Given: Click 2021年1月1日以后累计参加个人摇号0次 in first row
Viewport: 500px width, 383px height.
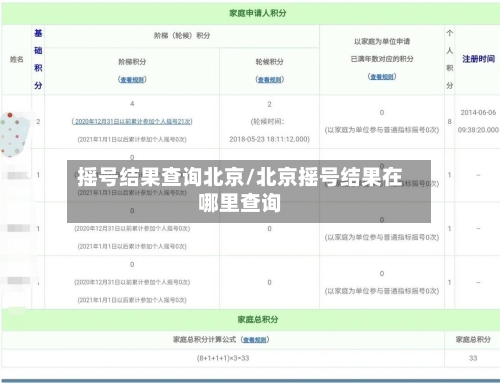Looking at the screenshot, I should click(132, 139).
